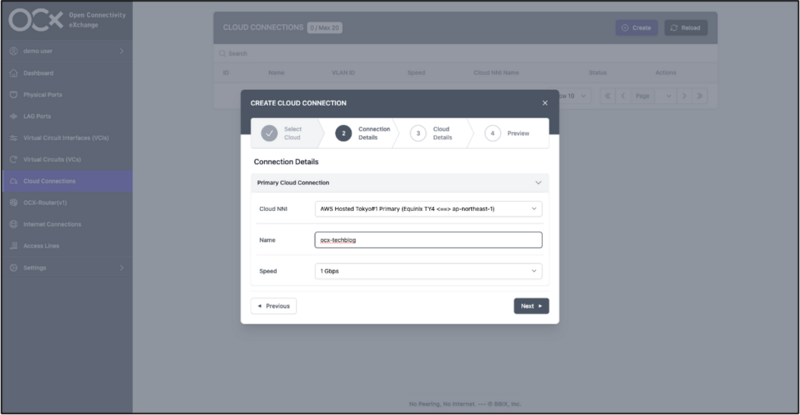Click the Cloud Connections cloud icon
Viewport: 800px width, 415px height.
pos(14,181)
